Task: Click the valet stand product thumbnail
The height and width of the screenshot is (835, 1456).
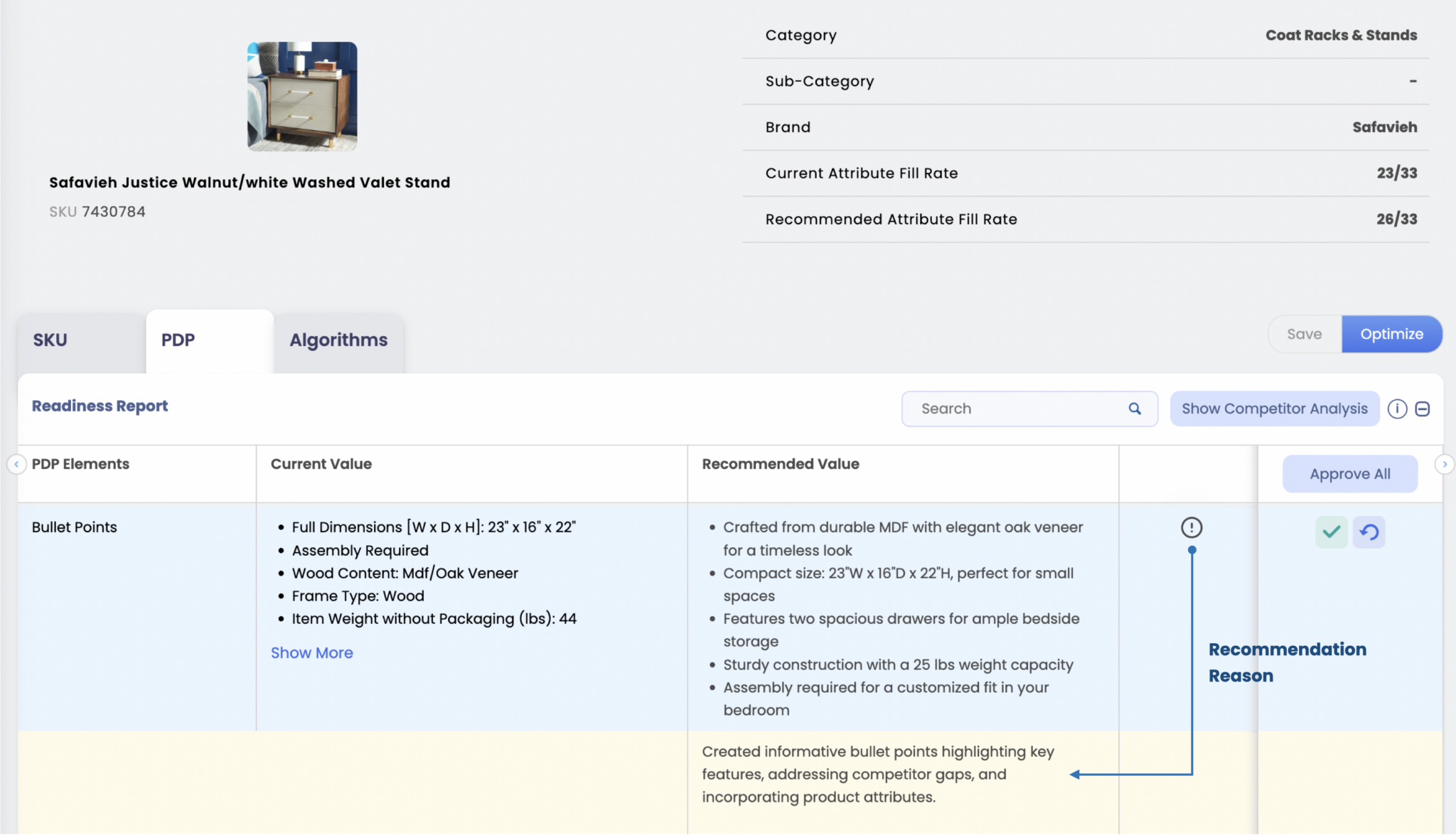Action: pos(302,97)
